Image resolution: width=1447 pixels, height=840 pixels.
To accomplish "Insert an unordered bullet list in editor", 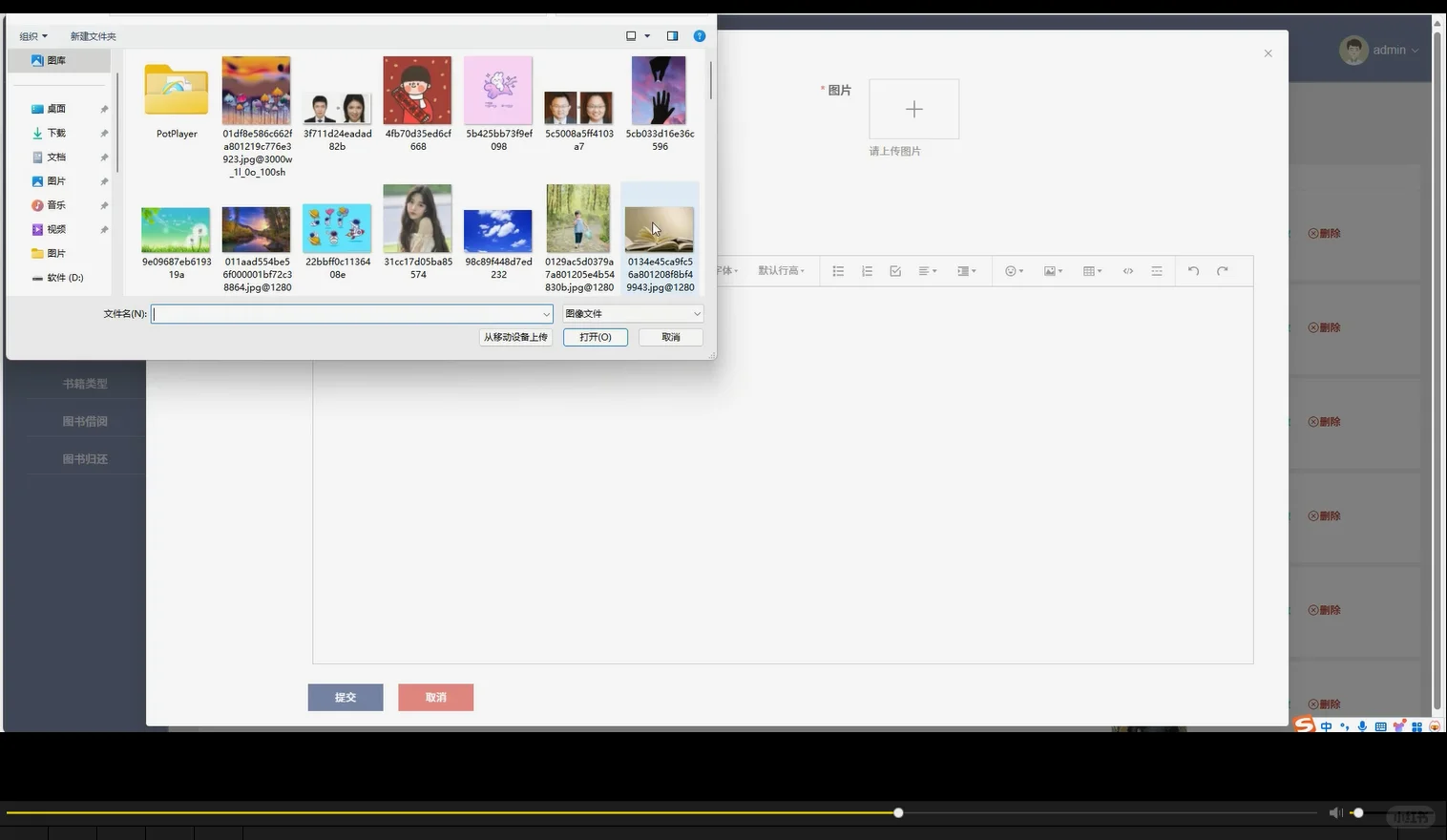I will click(838, 271).
